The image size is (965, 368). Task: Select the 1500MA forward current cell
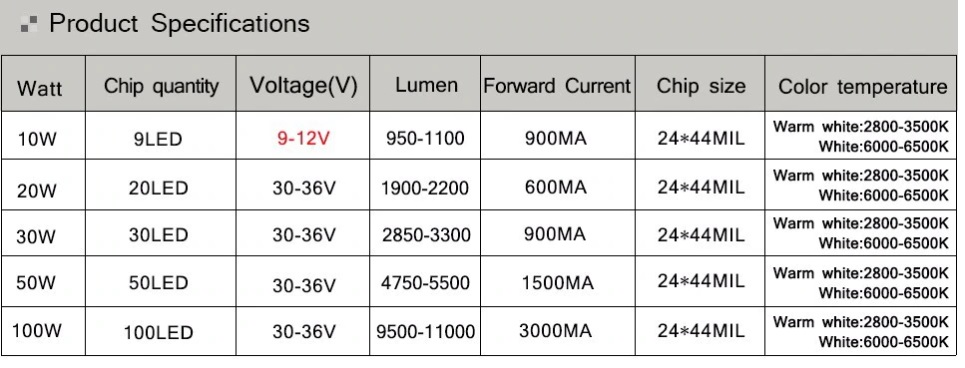coord(558,282)
